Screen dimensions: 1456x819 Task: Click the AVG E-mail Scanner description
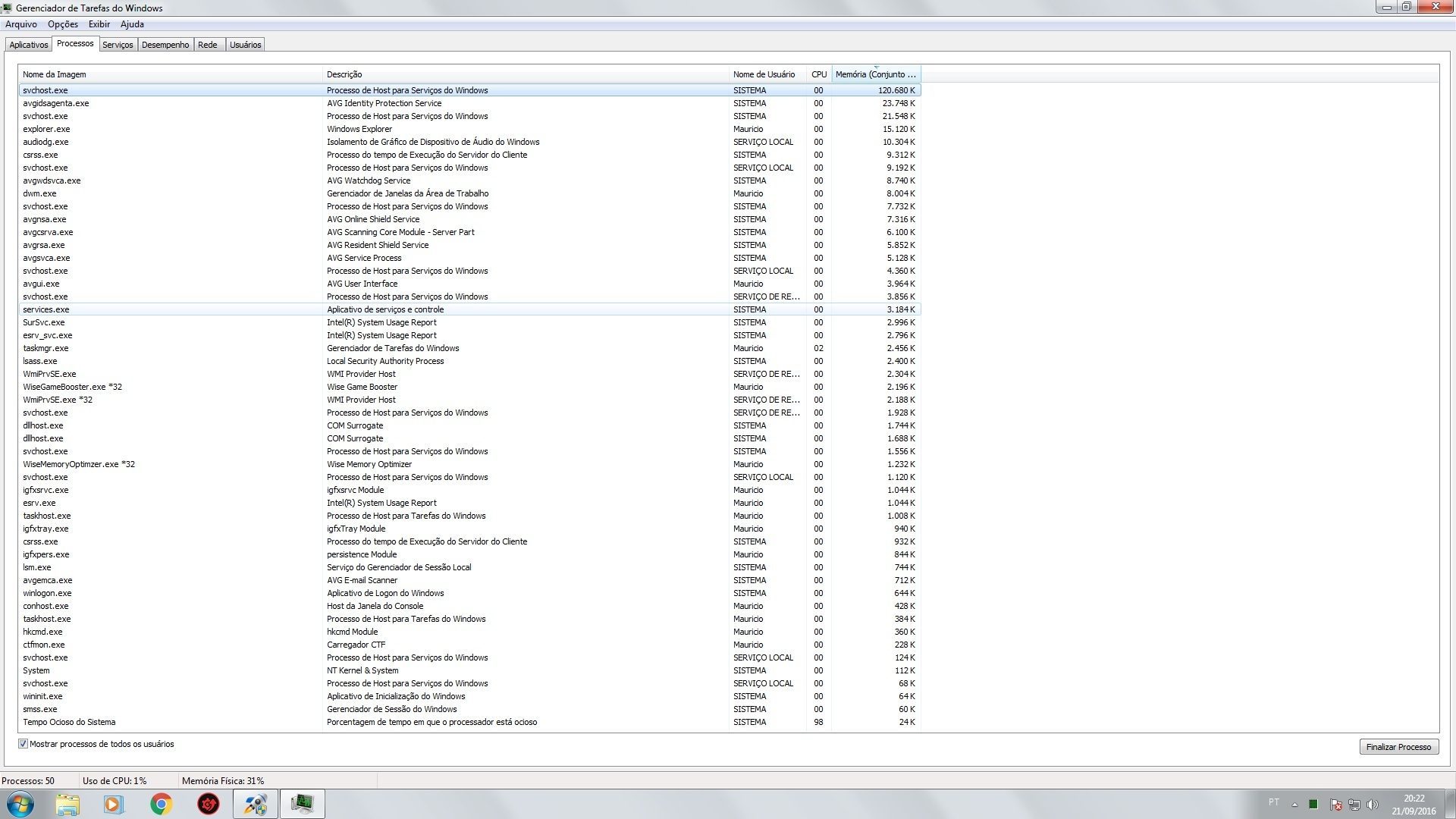362,580
